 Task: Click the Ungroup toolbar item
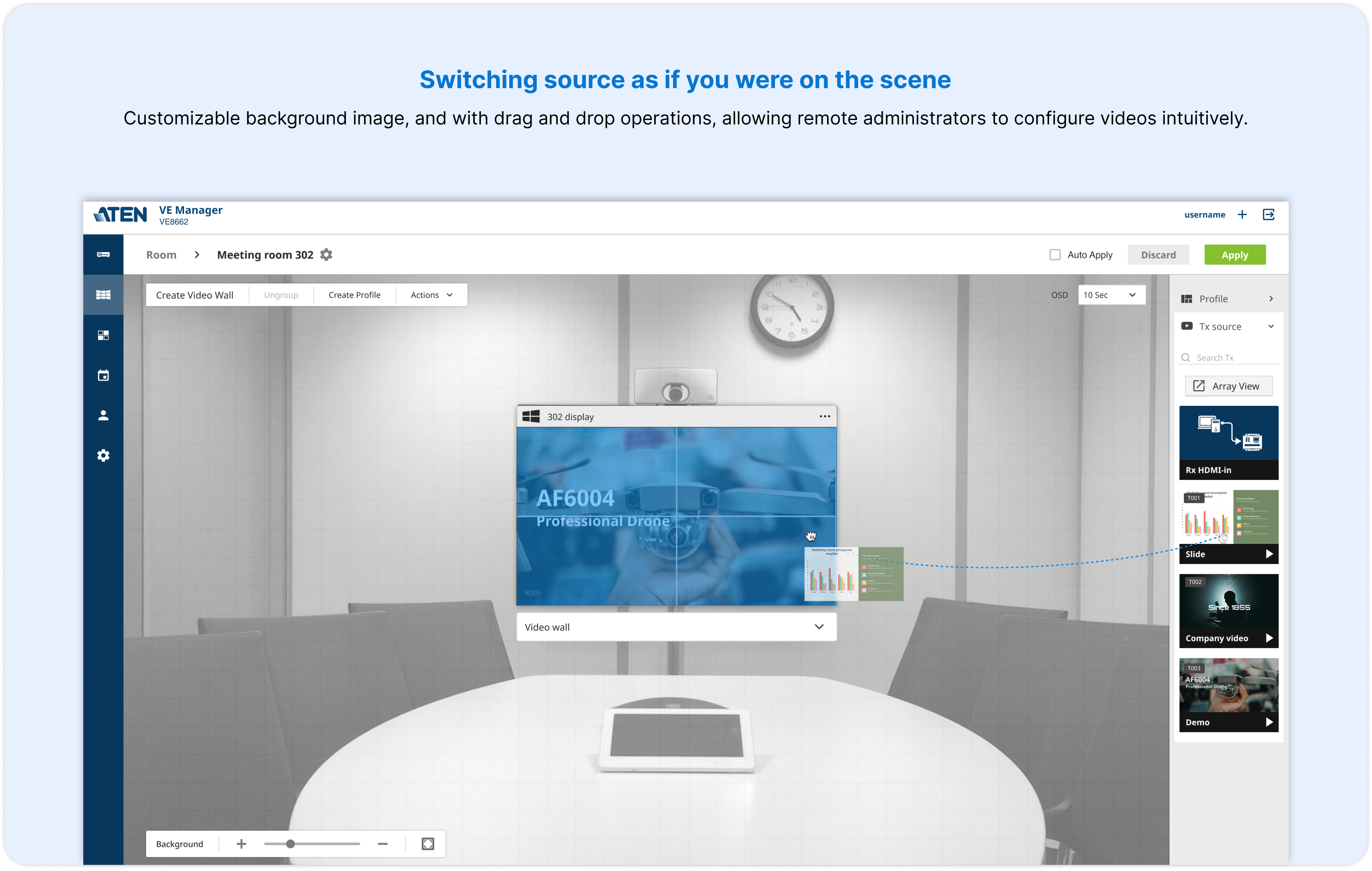[281, 294]
